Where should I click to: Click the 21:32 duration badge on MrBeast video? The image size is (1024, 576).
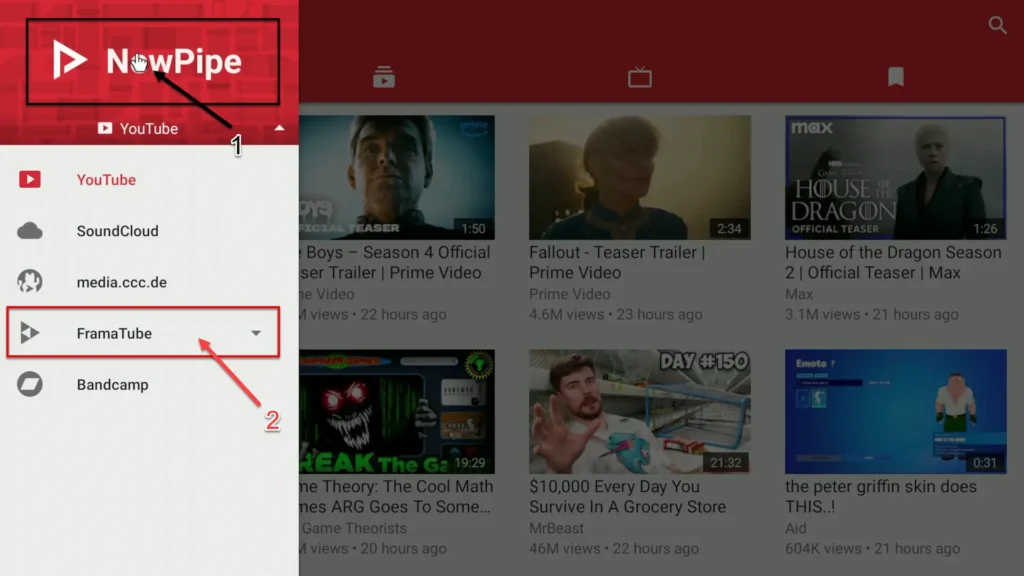726,462
